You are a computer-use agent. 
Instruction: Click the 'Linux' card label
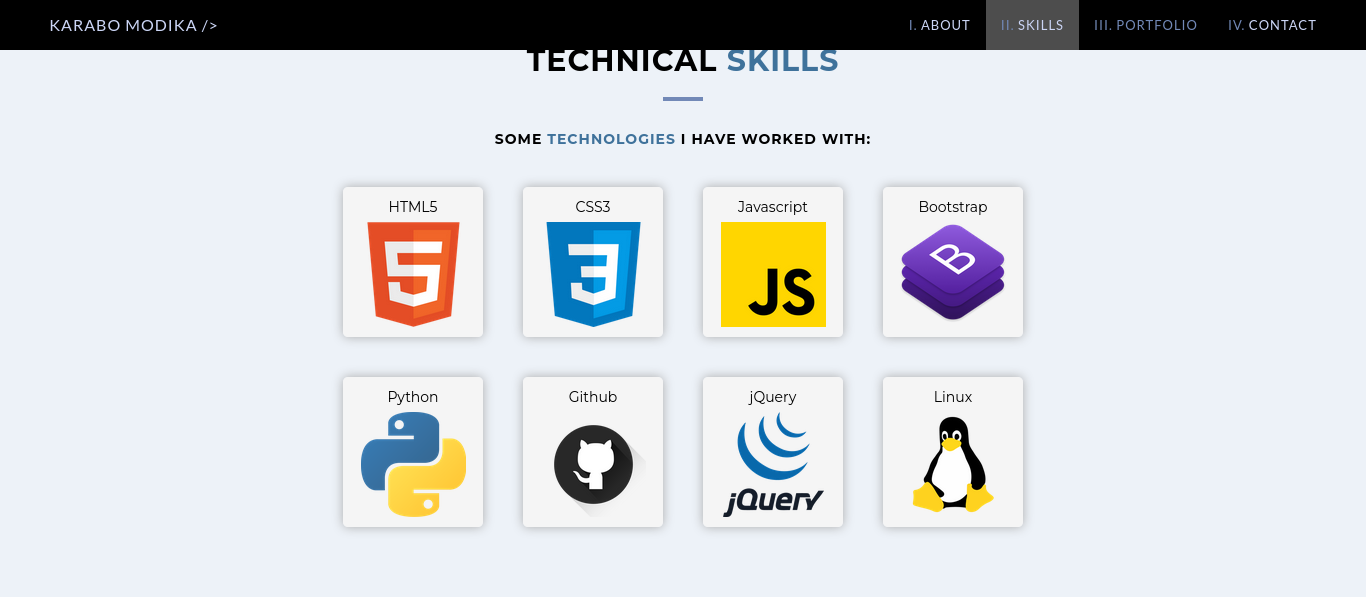click(x=953, y=397)
